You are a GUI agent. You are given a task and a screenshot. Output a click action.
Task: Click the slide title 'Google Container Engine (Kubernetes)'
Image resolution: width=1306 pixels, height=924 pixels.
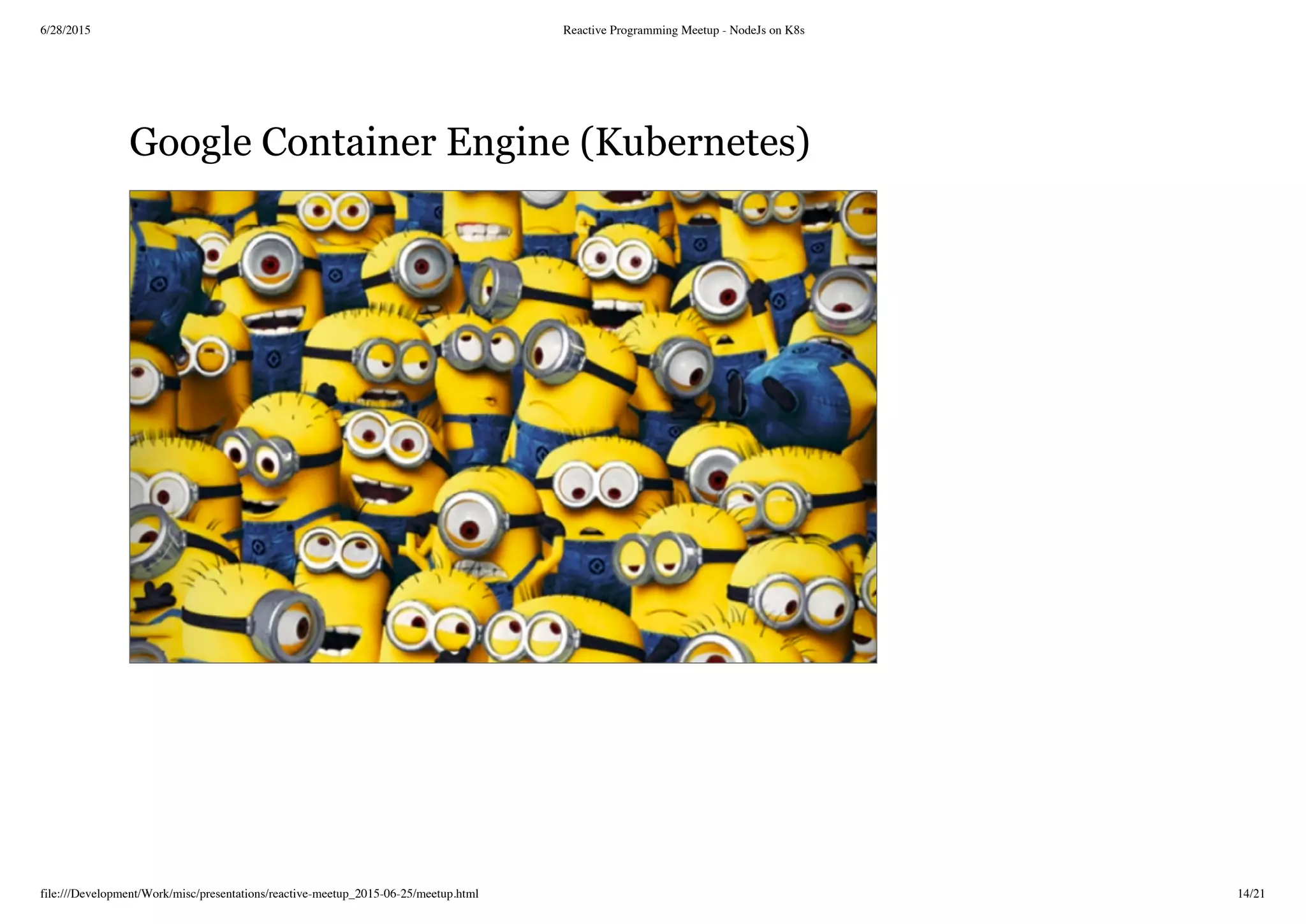click(x=469, y=142)
